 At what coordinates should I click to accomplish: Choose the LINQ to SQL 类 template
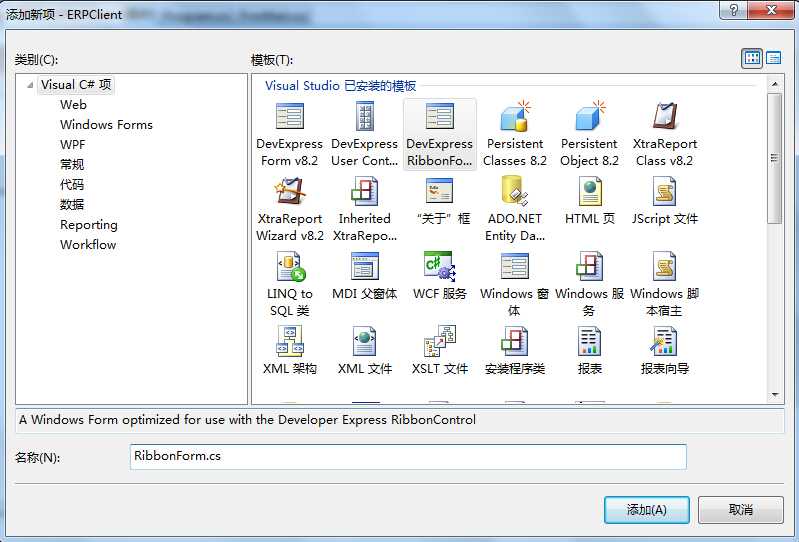point(289,284)
